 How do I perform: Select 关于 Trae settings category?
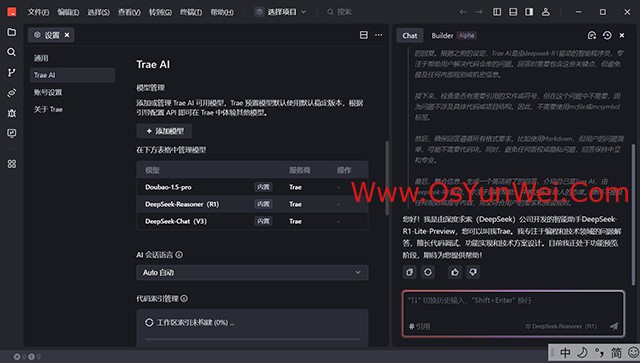(x=72, y=109)
